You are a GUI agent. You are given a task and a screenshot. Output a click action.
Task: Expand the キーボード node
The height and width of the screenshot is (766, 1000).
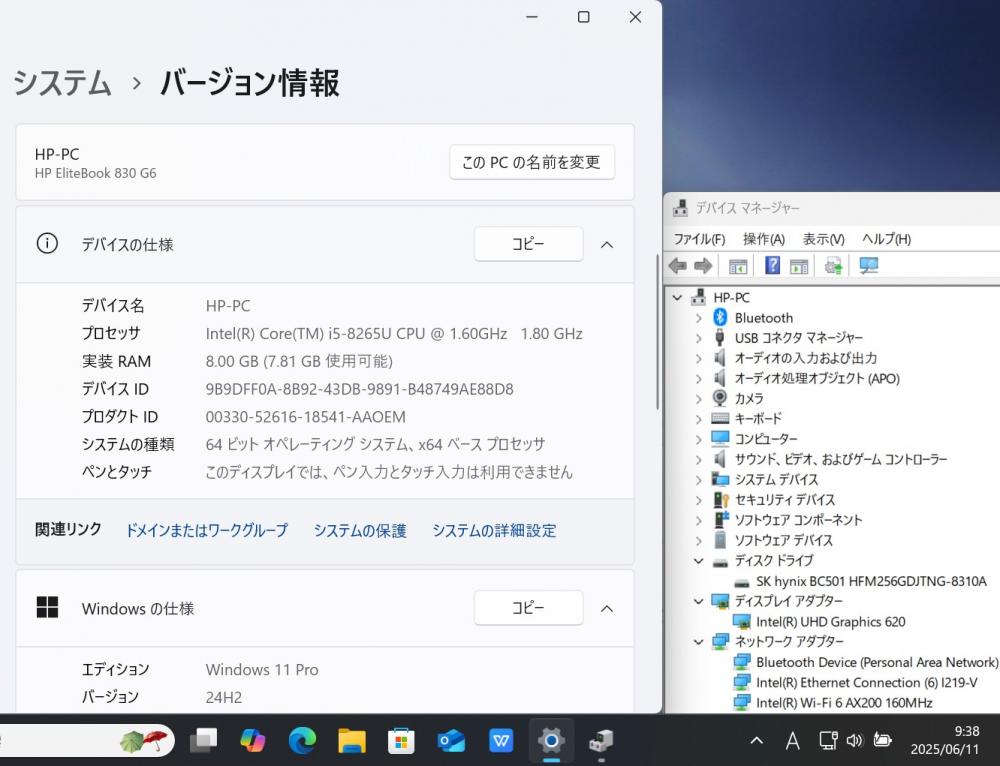699,418
